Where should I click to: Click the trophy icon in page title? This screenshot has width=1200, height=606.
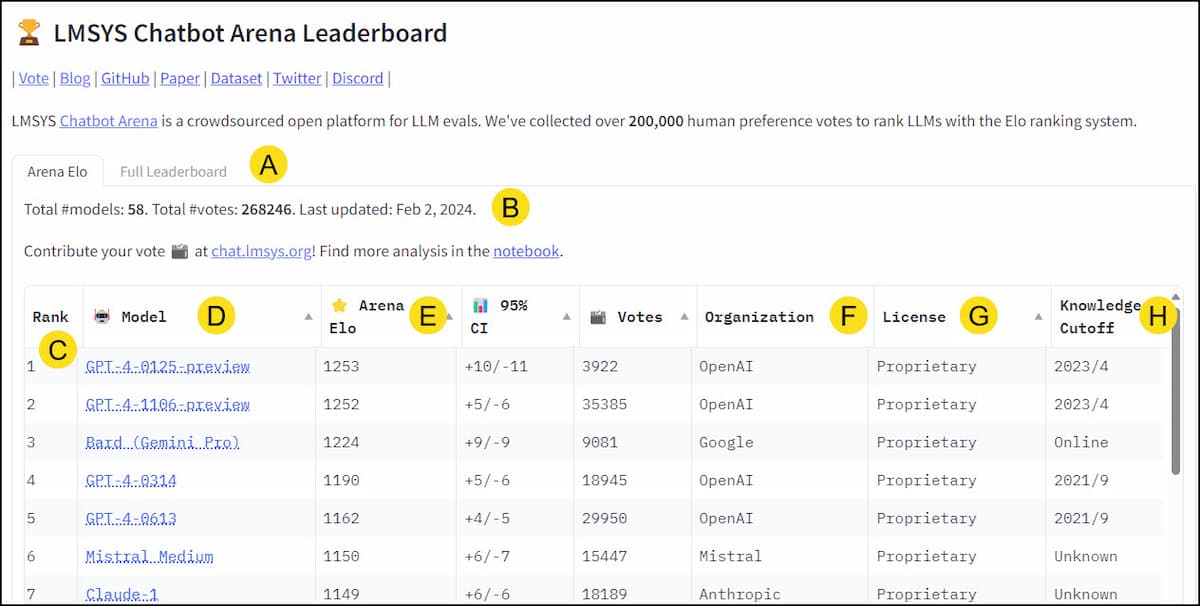[x=29, y=33]
